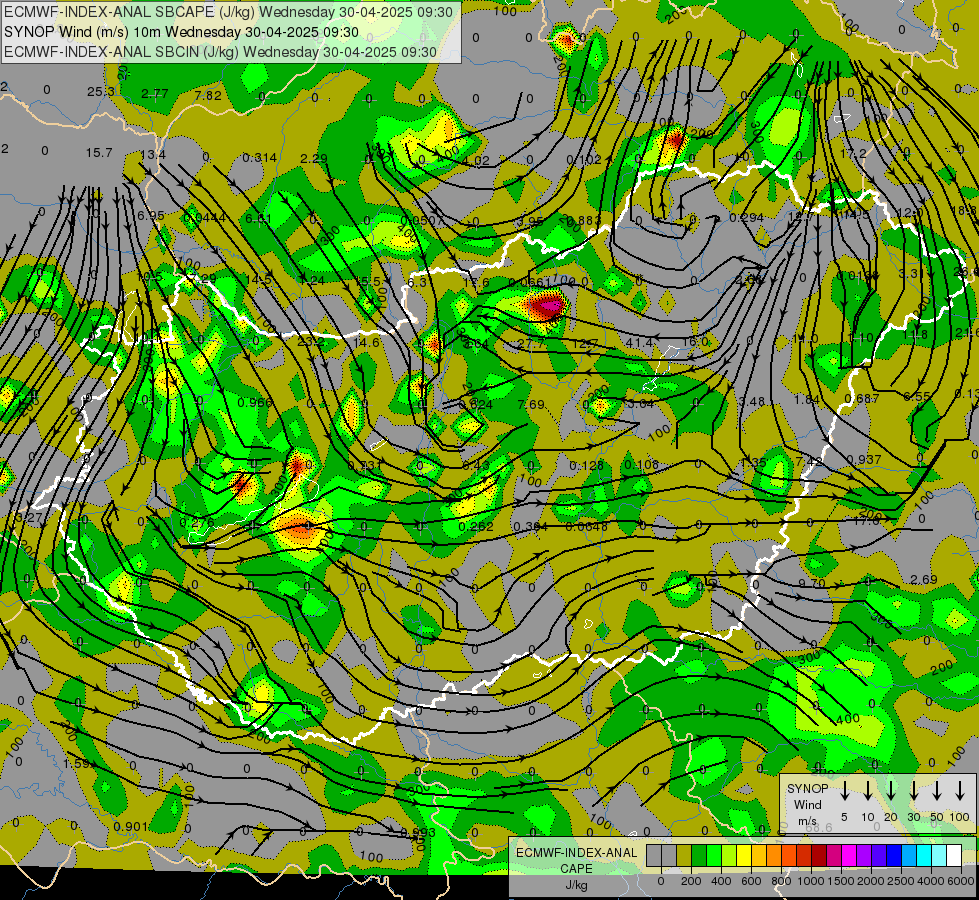The width and height of the screenshot is (979, 900).
Task: Click the 0.128 value on the map
Action: click(586, 465)
